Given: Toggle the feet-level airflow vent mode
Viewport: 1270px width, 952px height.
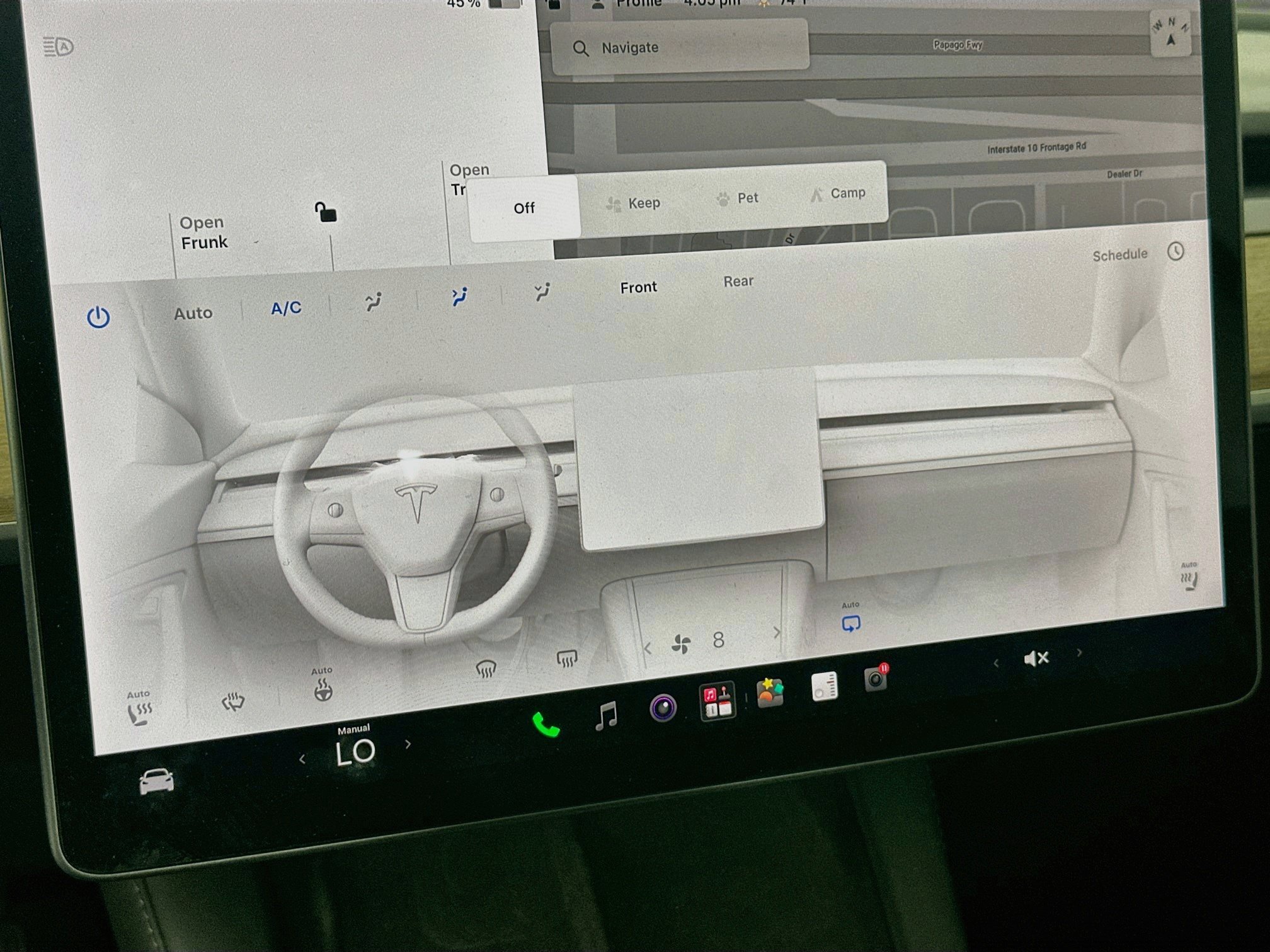Looking at the screenshot, I should click(x=542, y=292).
